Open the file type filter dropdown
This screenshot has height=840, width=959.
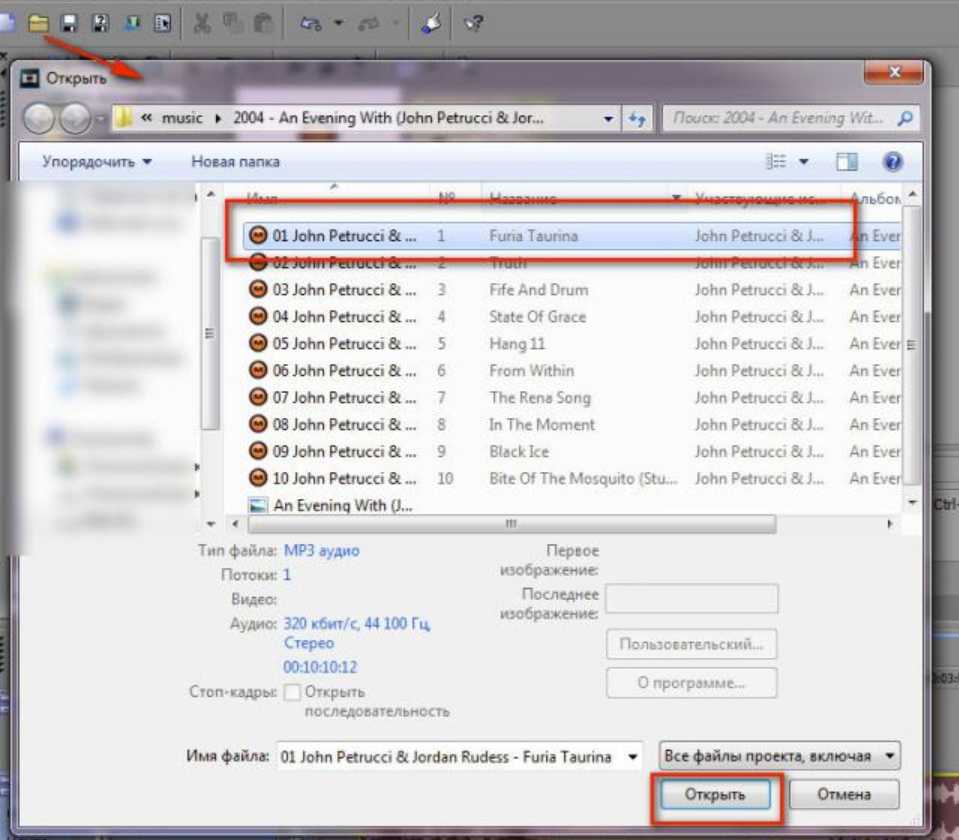click(780, 756)
